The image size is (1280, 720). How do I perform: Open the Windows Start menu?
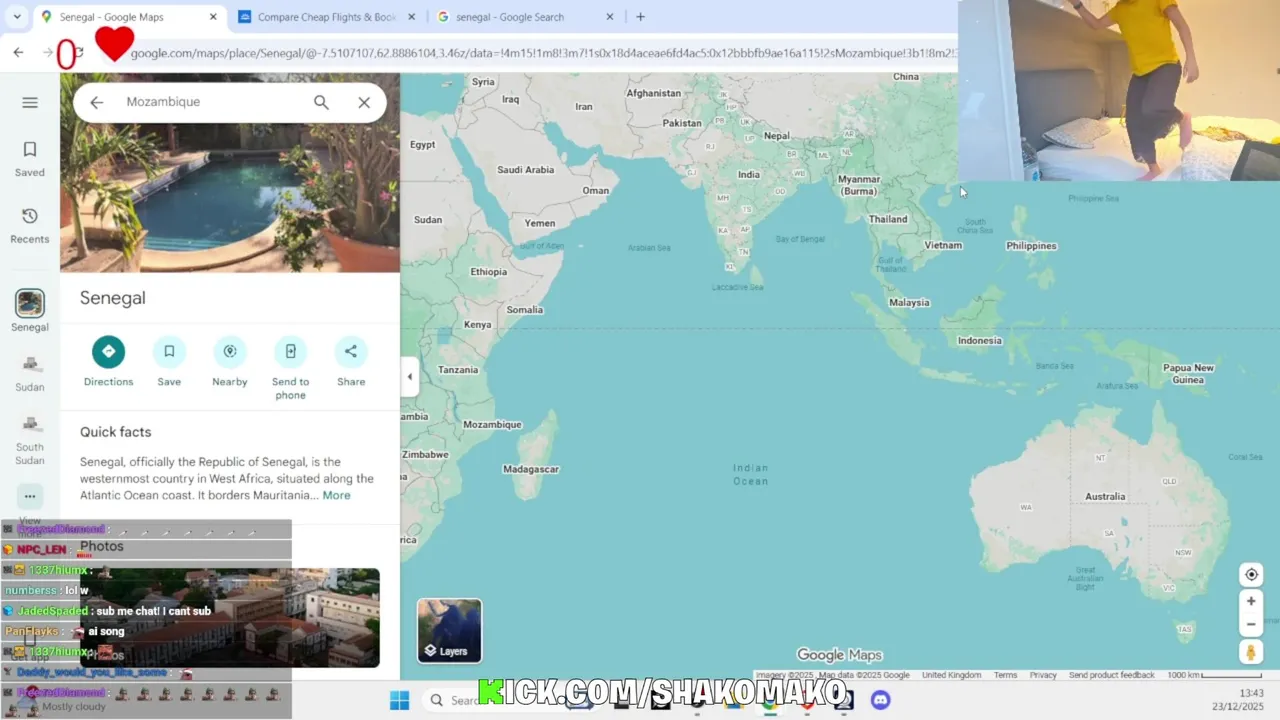coord(399,700)
